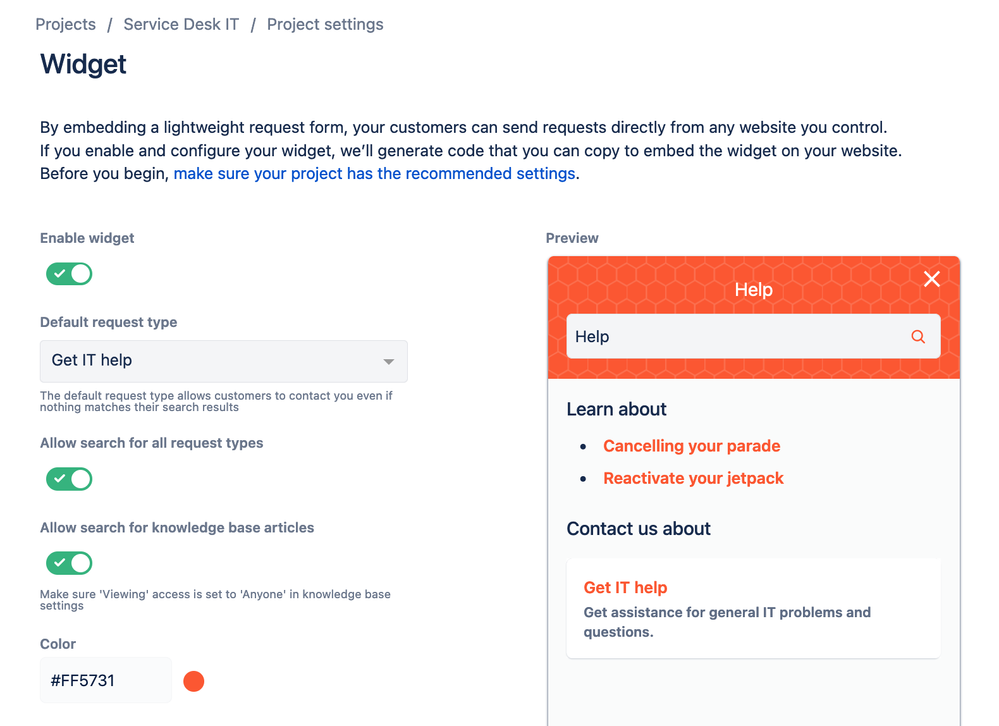Screen dimensions: 999x726
Task: Click the Learn about heading in preview
Action: click(x=616, y=409)
